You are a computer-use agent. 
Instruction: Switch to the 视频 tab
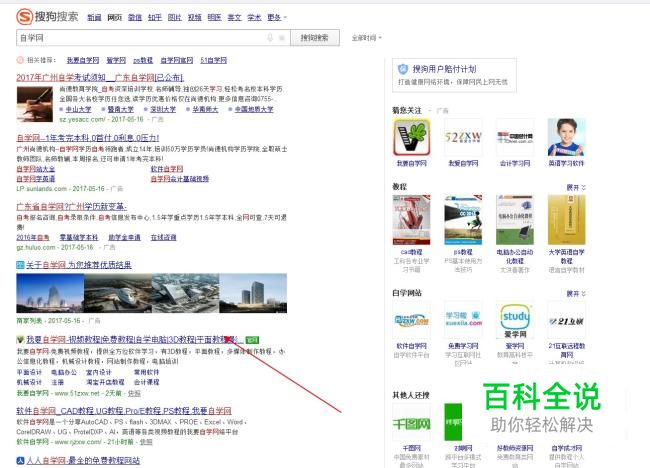194,17
